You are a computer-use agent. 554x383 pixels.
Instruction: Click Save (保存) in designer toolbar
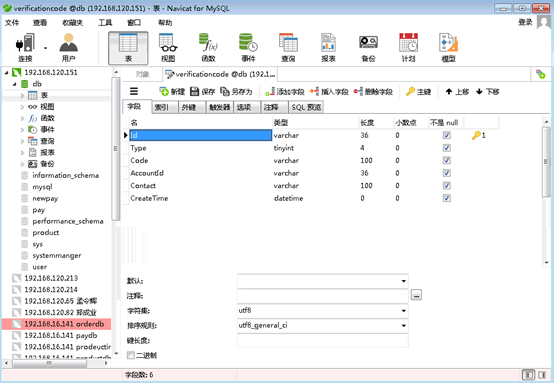tap(202, 92)
